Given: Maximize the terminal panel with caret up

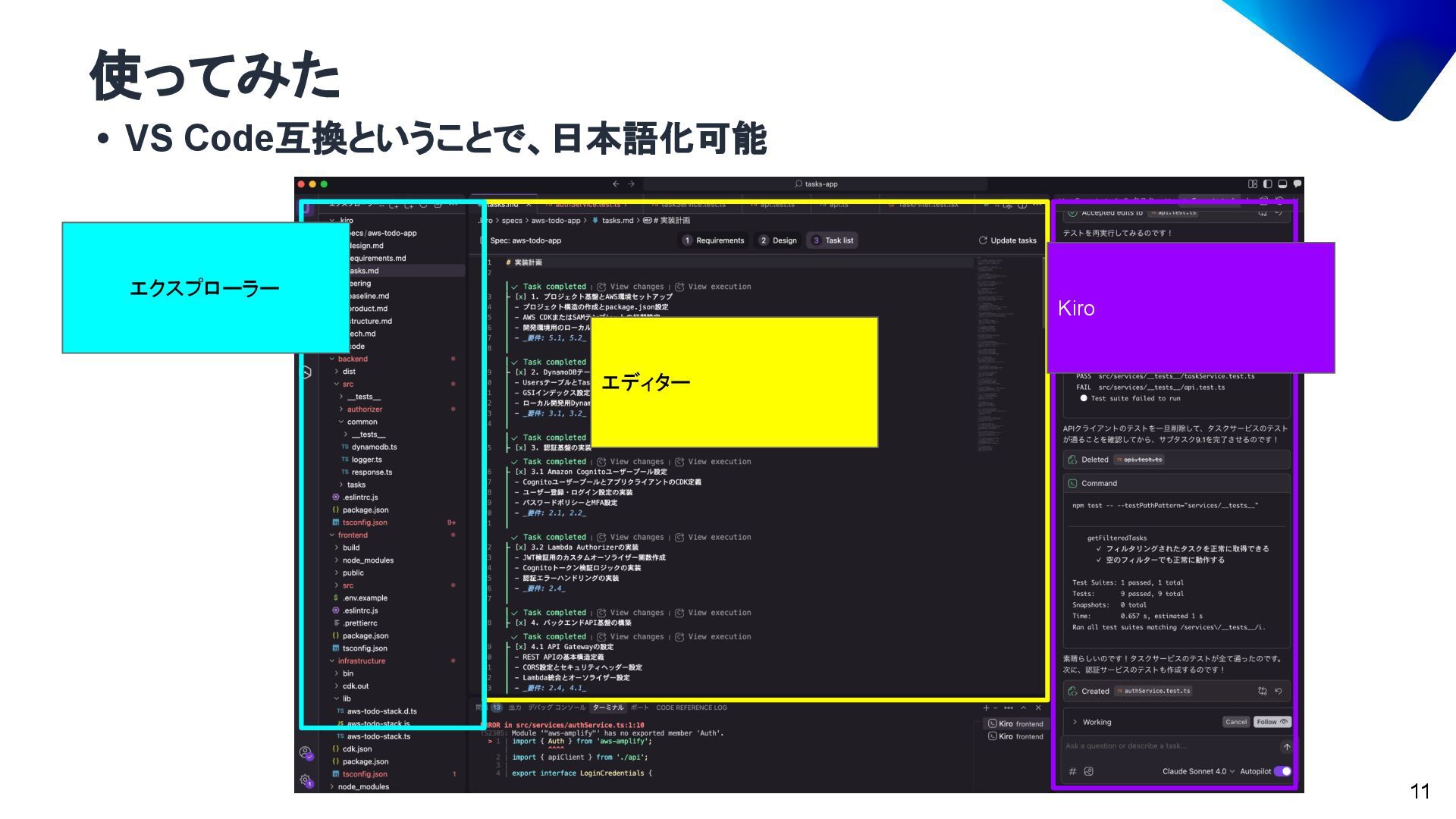Looking at the screenshot, I should (1023, 708).
